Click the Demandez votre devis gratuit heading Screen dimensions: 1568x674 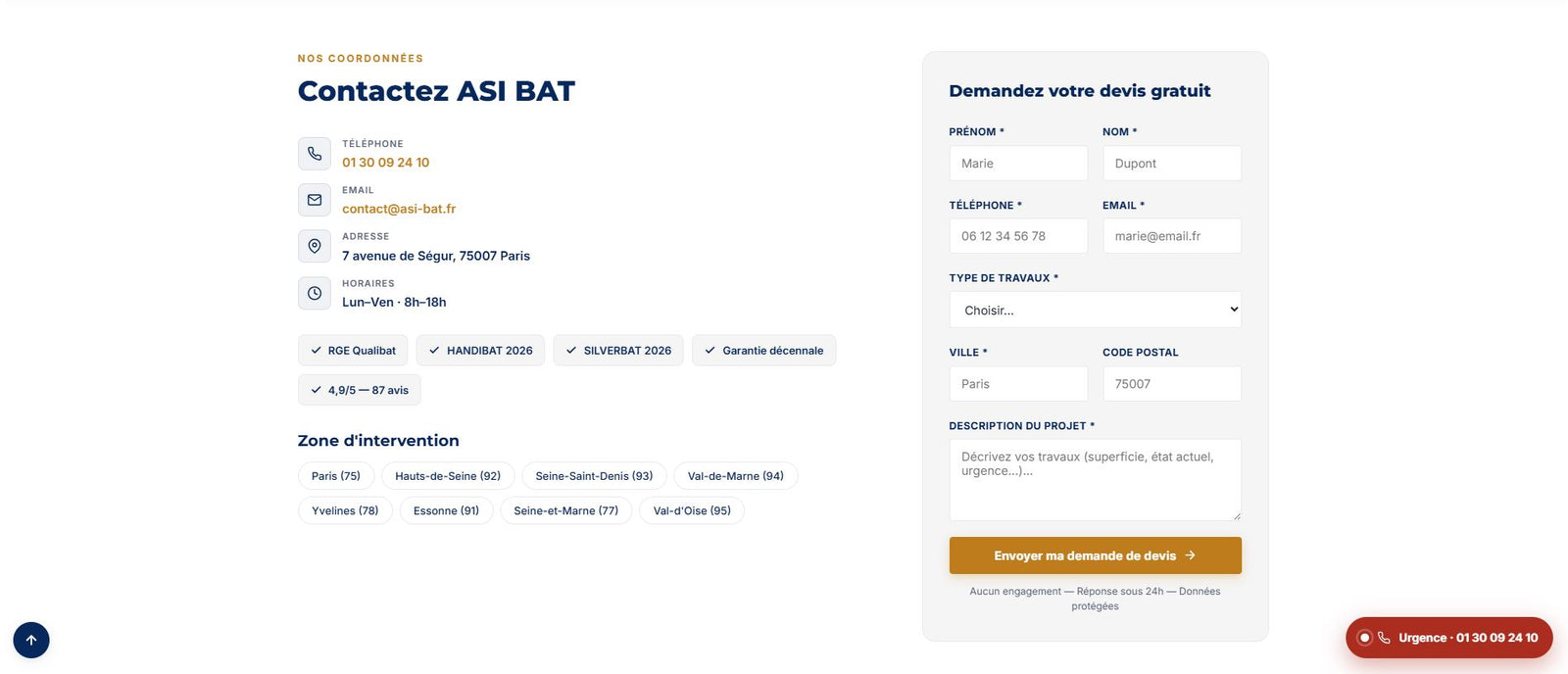click(1080, 91)
